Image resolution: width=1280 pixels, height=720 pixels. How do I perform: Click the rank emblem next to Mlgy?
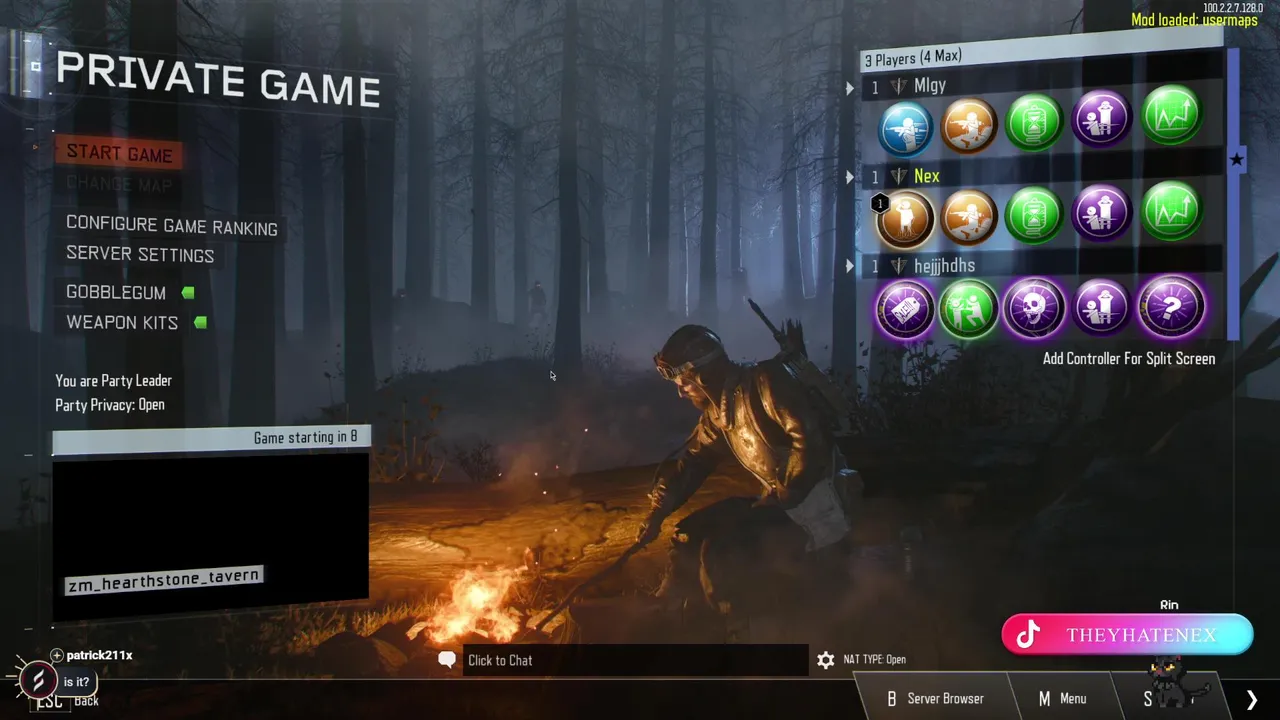898,87
